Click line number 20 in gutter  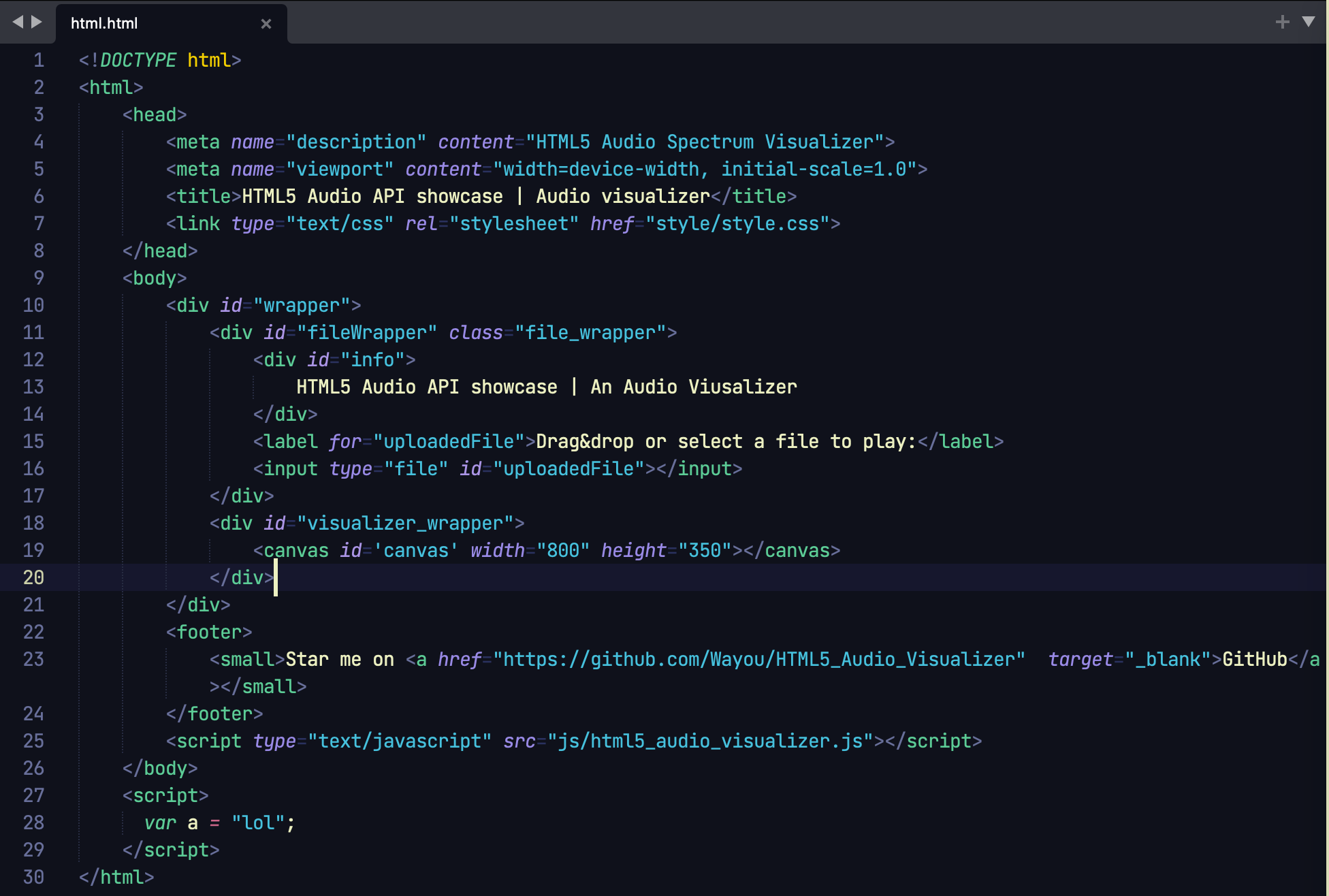tap(33, 578)
